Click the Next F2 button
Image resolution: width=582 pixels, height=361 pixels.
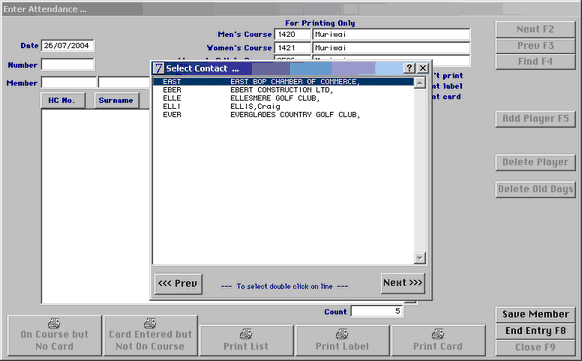coord(535,29)
